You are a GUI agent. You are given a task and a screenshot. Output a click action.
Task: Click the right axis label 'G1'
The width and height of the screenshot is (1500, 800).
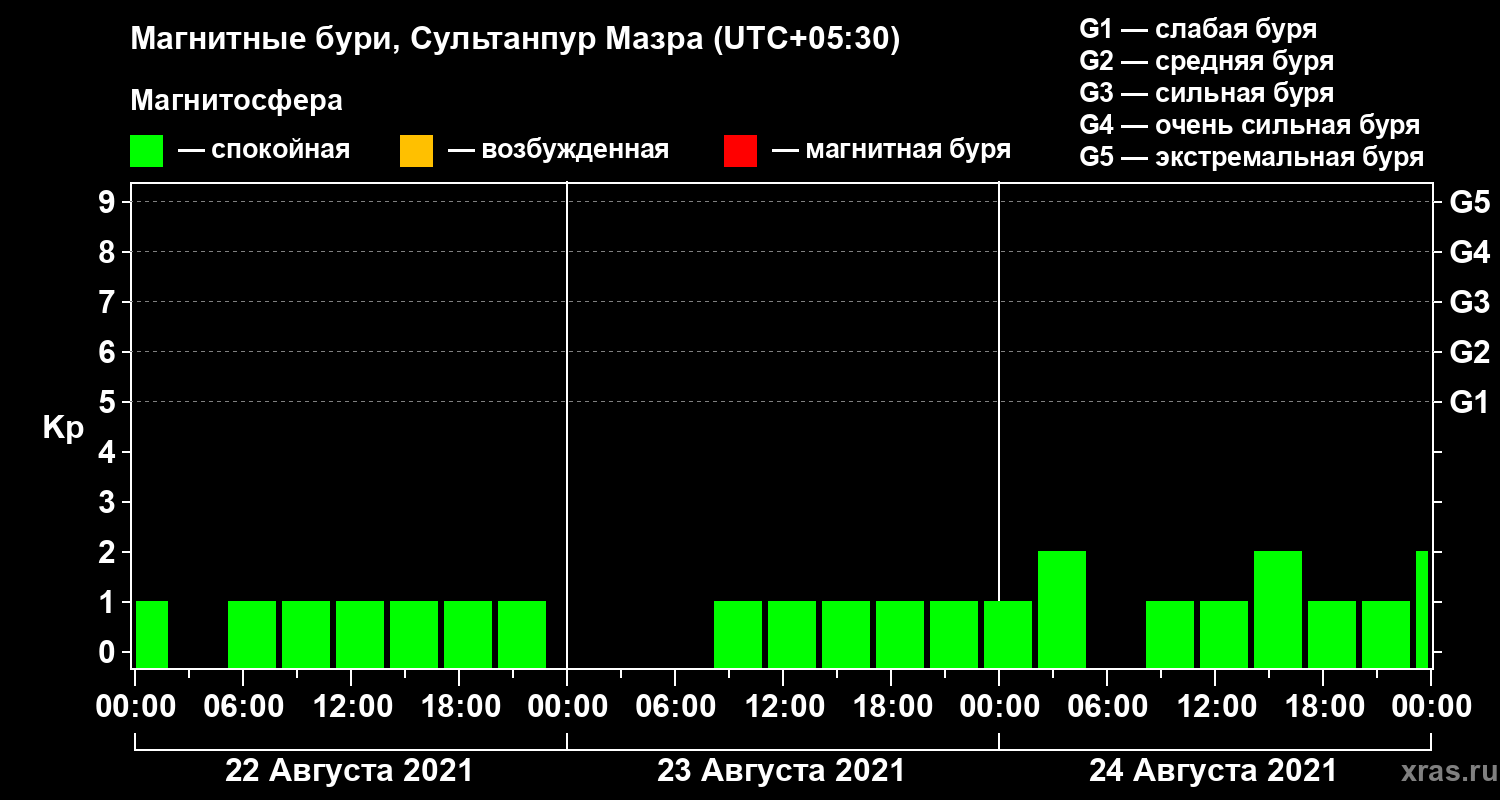coord(1469,402)
